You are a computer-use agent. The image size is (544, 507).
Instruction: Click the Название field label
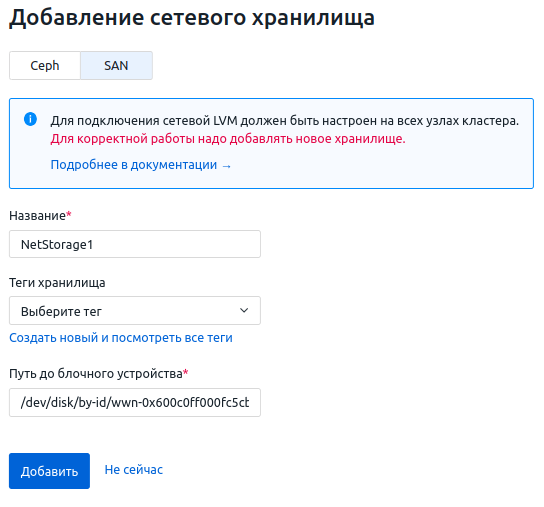point(37,216)
